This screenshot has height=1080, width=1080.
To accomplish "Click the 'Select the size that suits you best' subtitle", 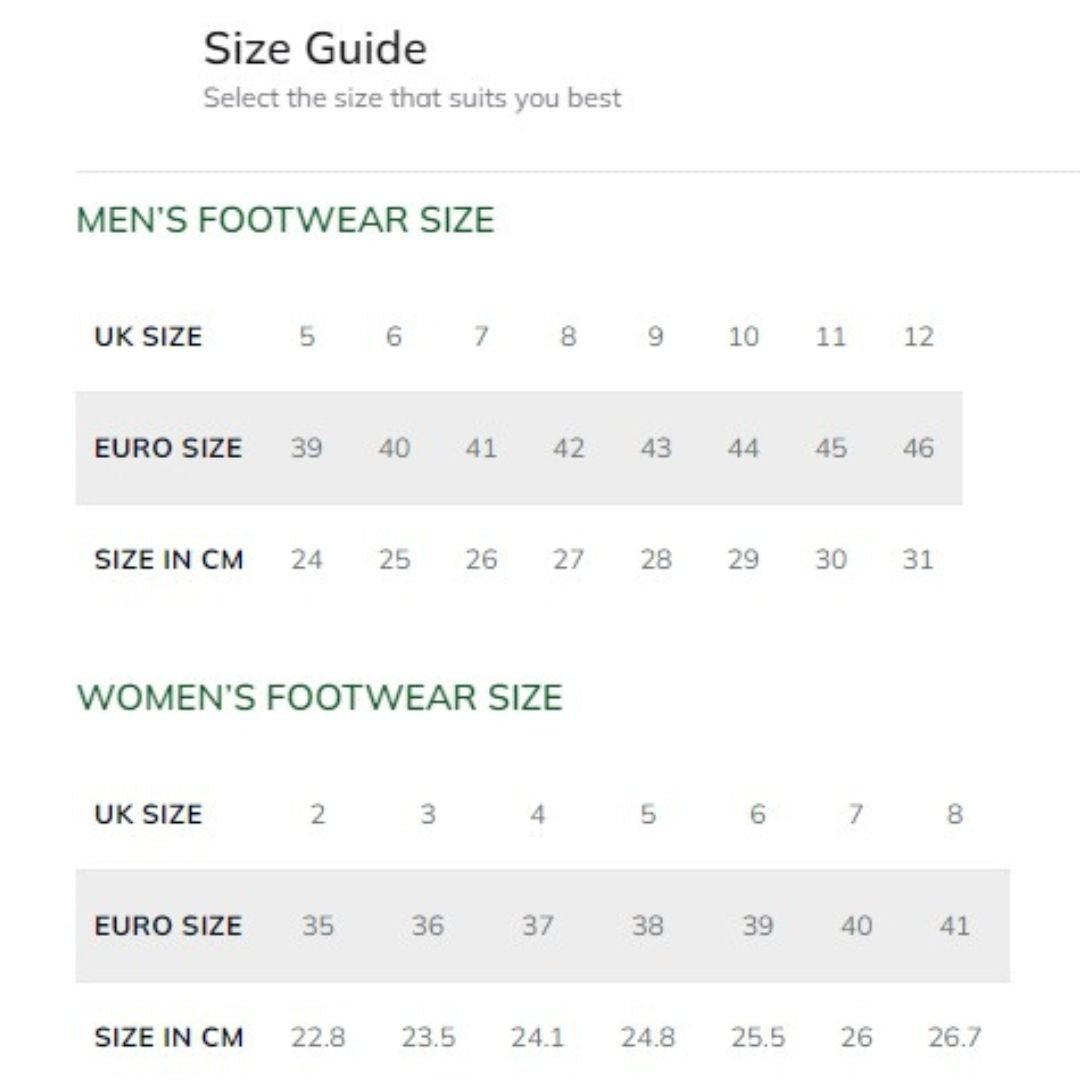I will [412, 98].
